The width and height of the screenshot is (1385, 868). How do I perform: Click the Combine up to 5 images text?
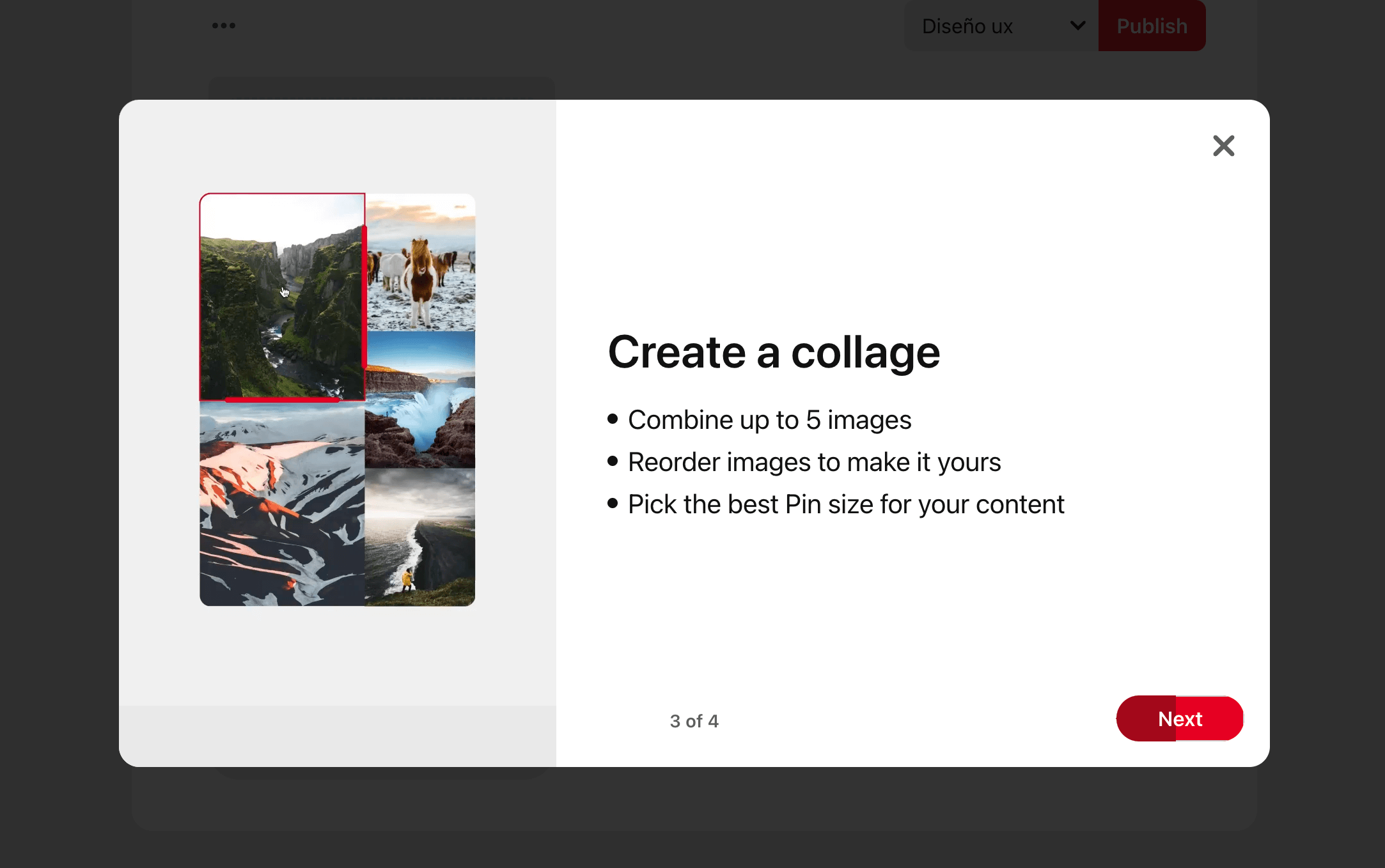[x=769, y=420]
